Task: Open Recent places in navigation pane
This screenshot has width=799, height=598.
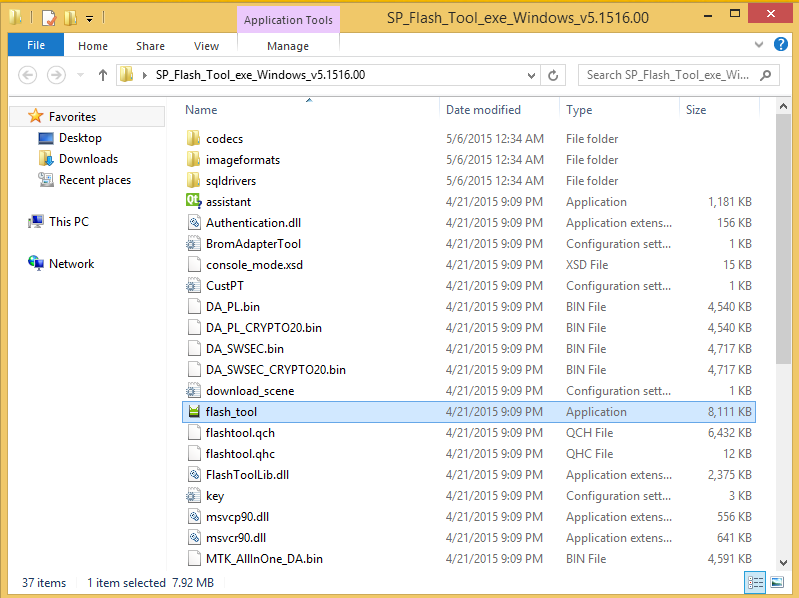Action: 95,180
